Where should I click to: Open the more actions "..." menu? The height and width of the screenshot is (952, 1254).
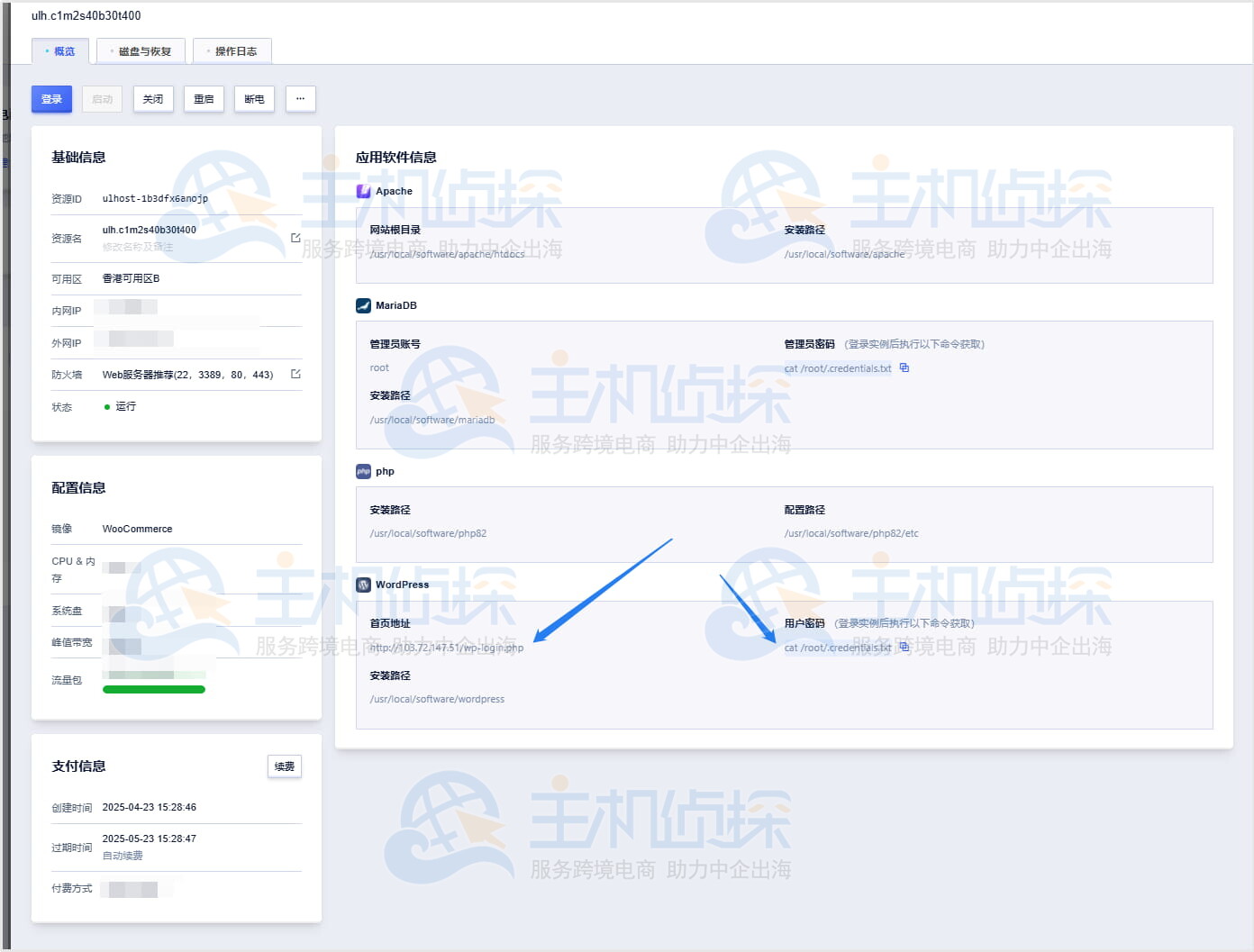click(x=301, y=99)
